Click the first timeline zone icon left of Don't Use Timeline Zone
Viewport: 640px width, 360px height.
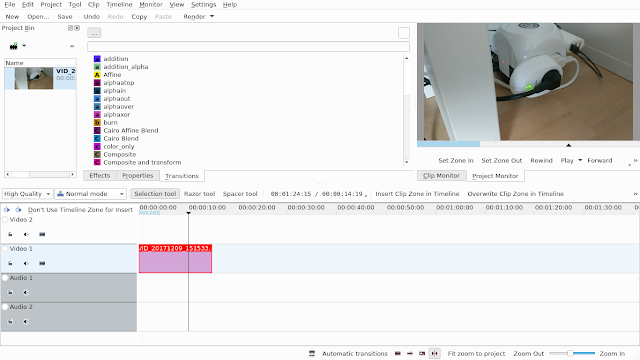7,209
